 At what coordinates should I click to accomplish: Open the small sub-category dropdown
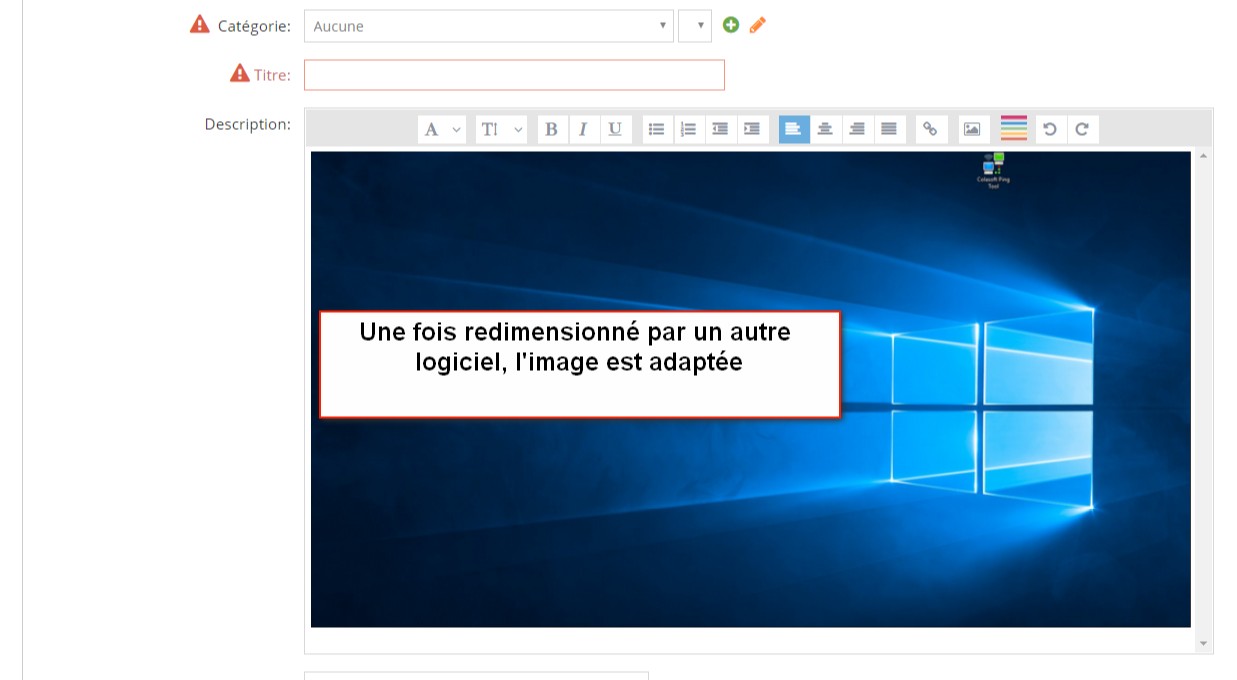tap(695, 26)
